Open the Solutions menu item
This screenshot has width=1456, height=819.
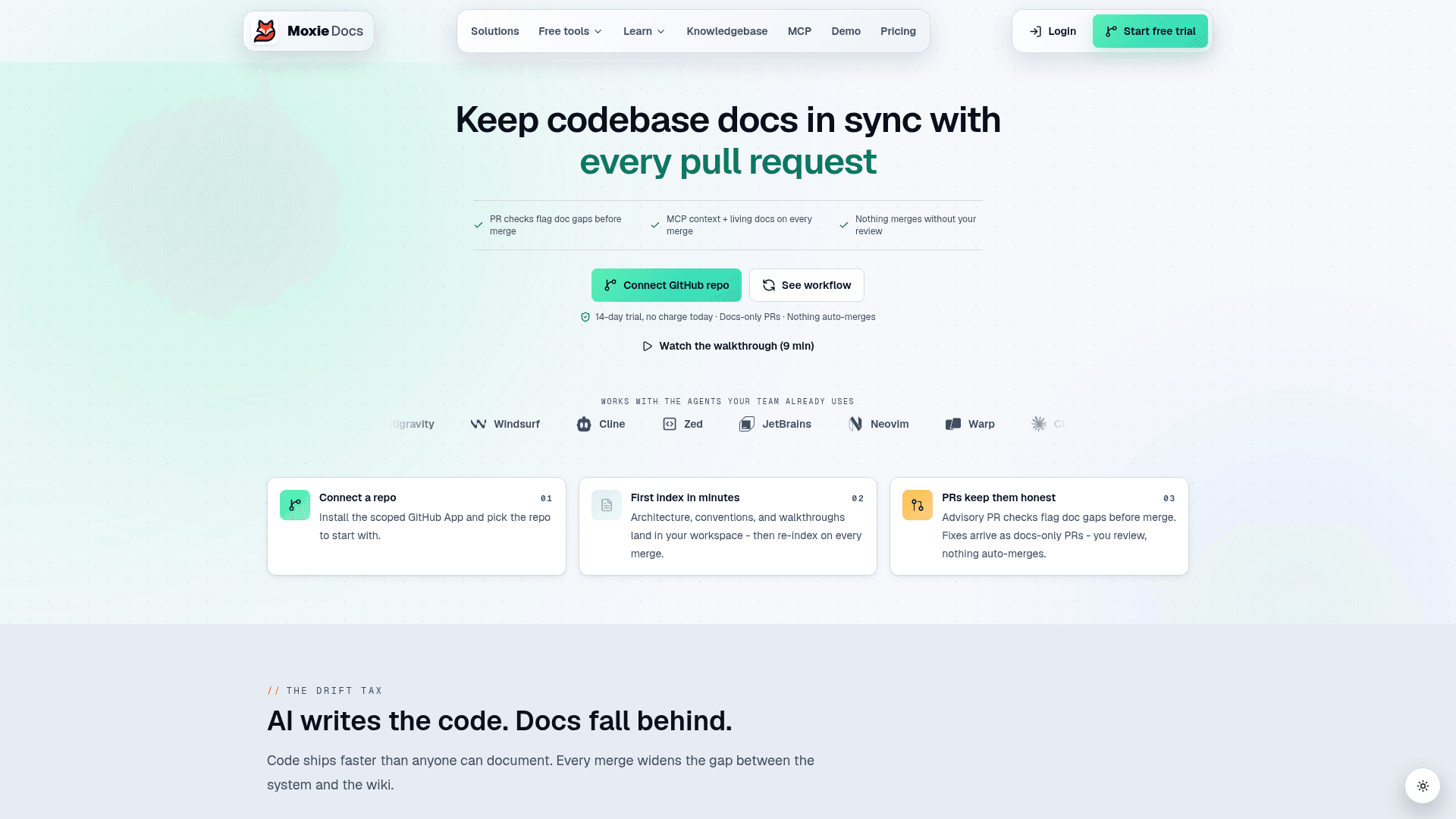(495, 31)
